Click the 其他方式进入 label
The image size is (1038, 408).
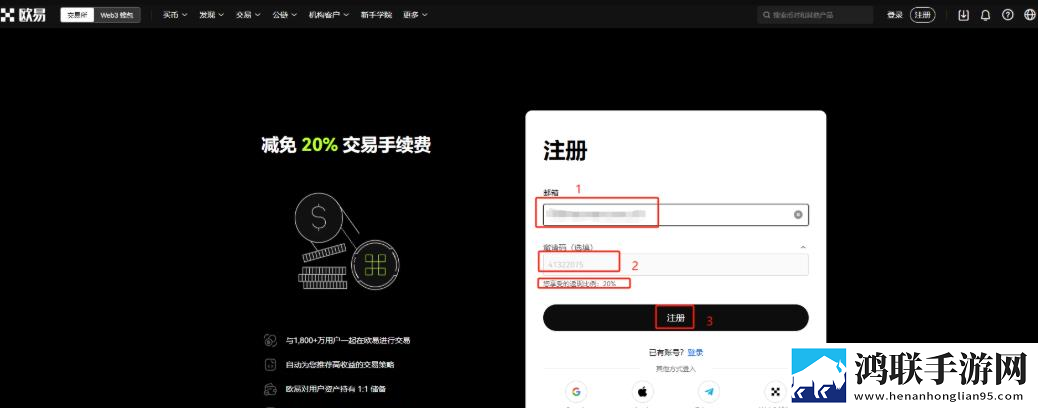(675, 369)
